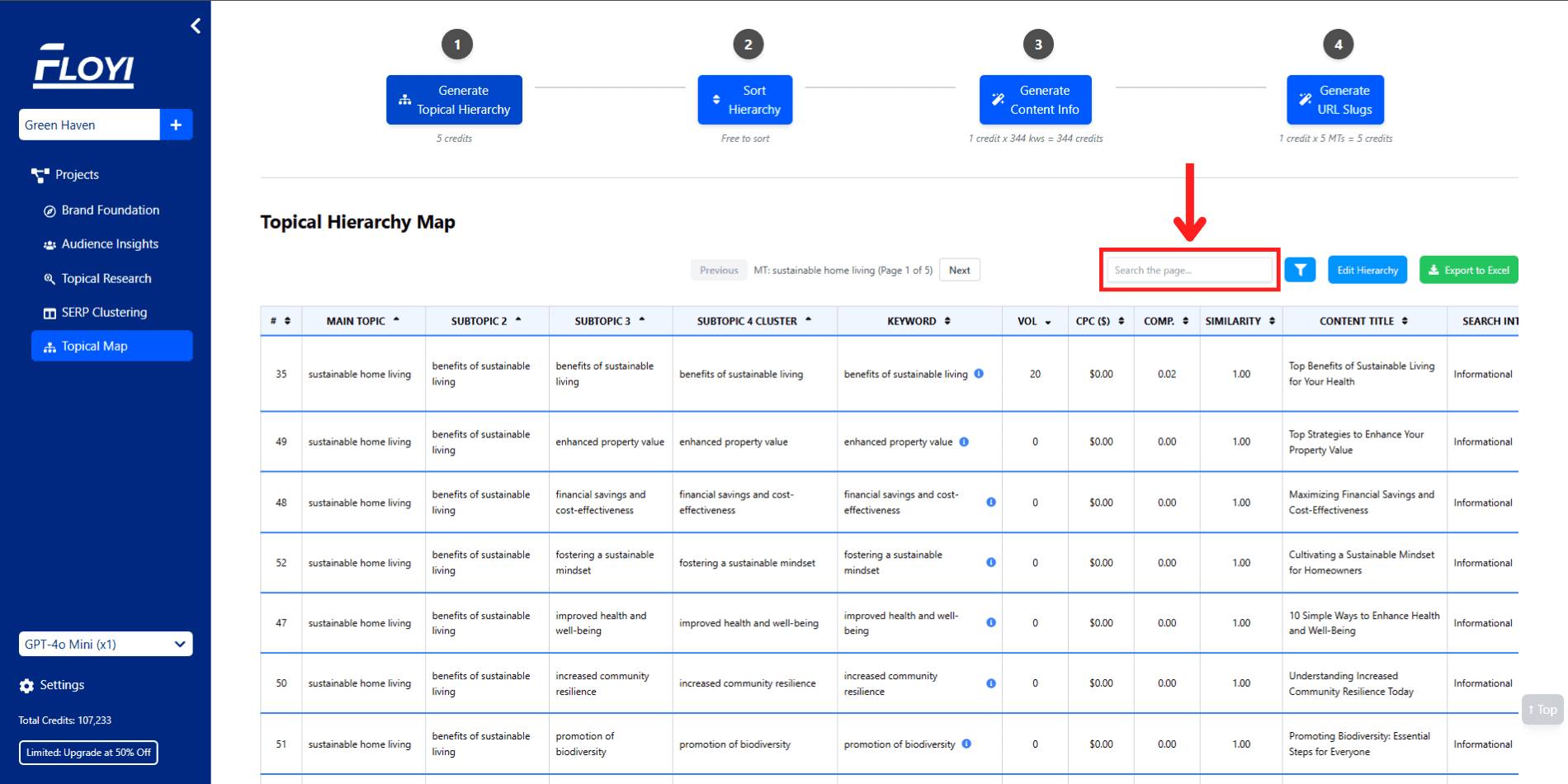Jump to top with the Top button
The image size is (1568, 784).
(x=1542, y=710)
